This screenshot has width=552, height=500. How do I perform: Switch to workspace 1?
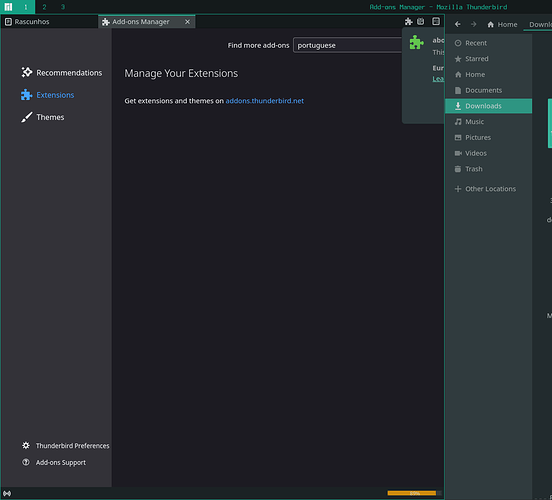coord(25,7)
